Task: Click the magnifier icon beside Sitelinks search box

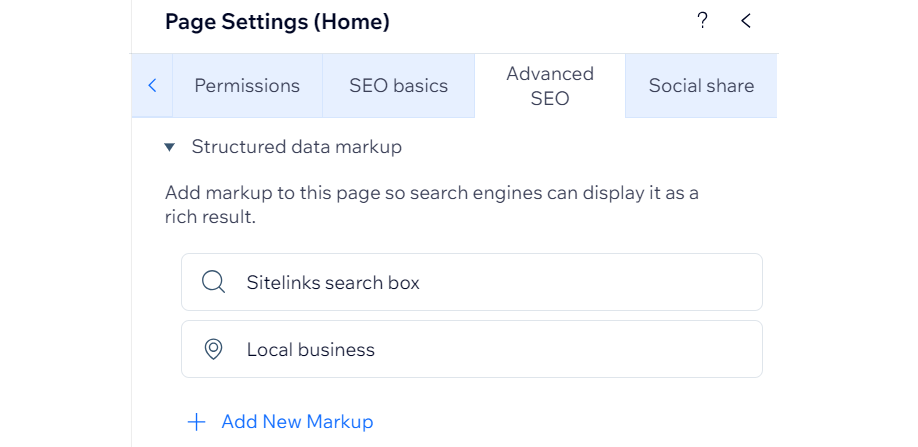Action: pos(213,282)
